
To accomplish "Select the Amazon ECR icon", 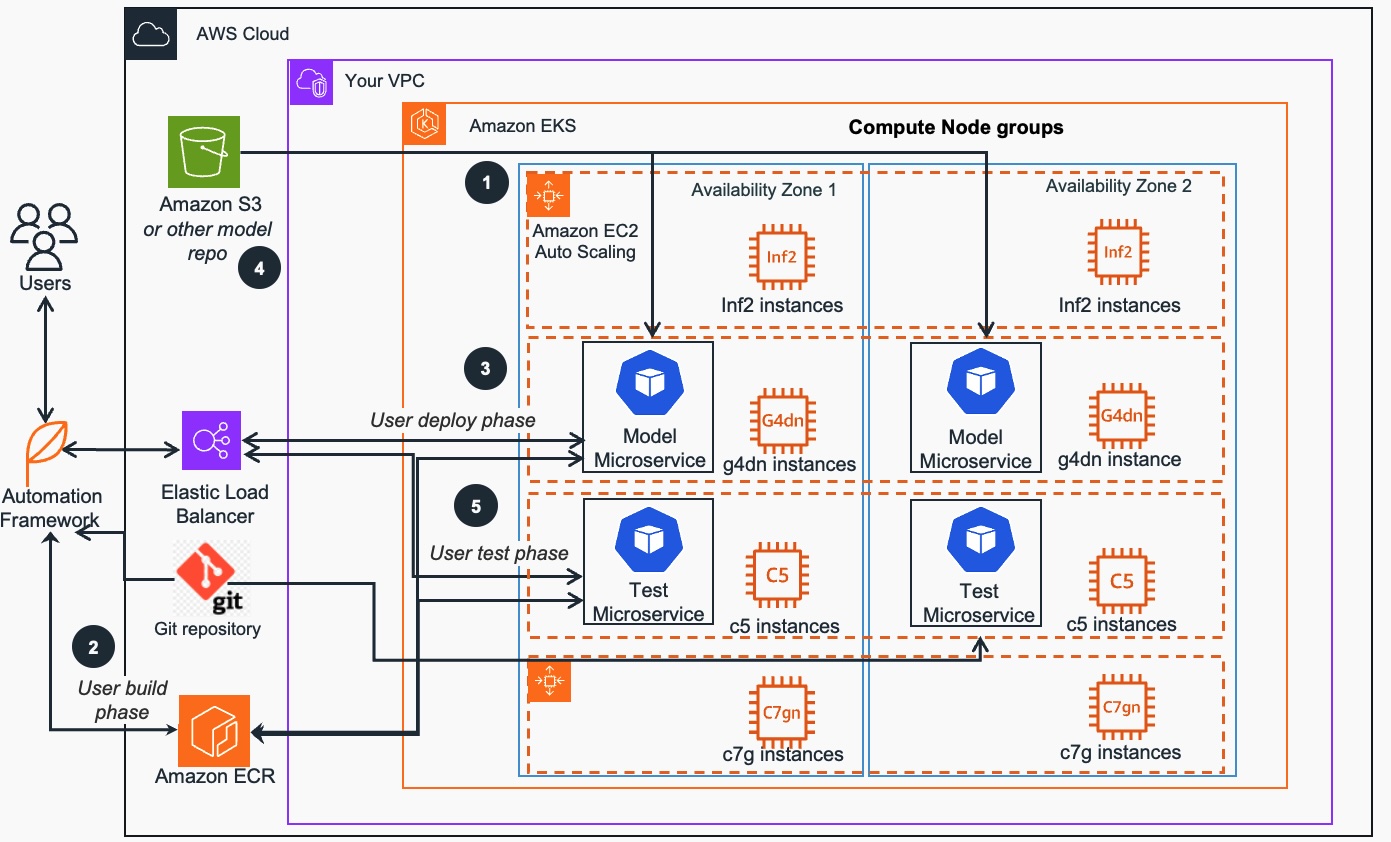I will click(x=214, y=729).
